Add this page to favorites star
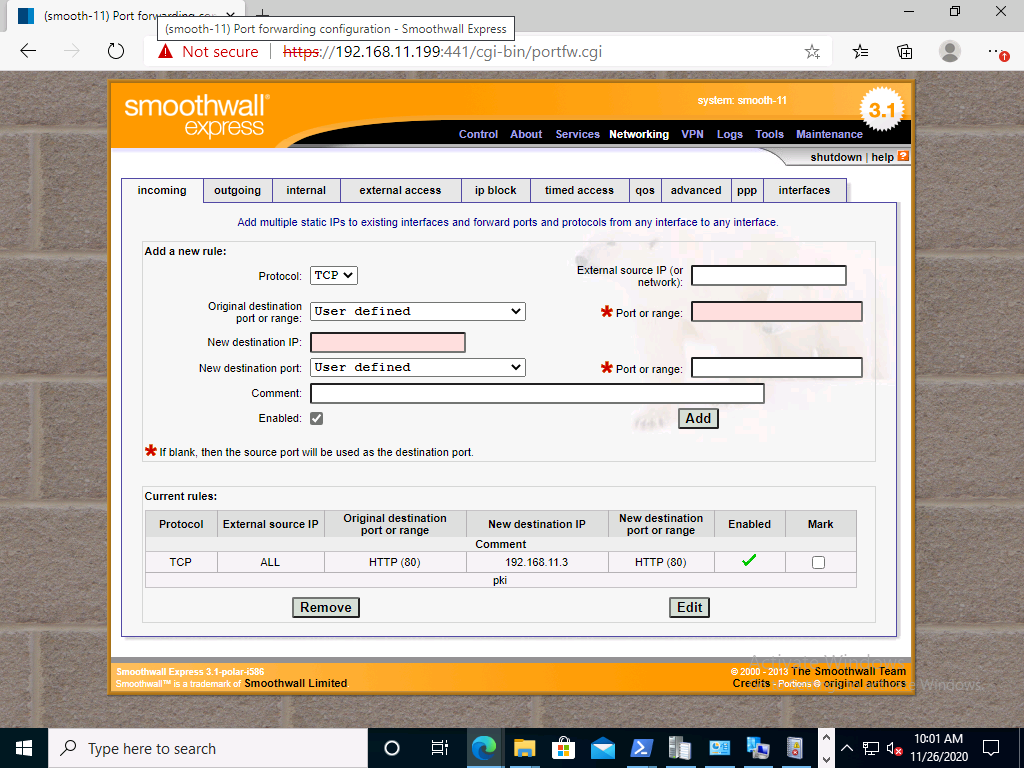 pyautogui.click(x=812, y=52)
